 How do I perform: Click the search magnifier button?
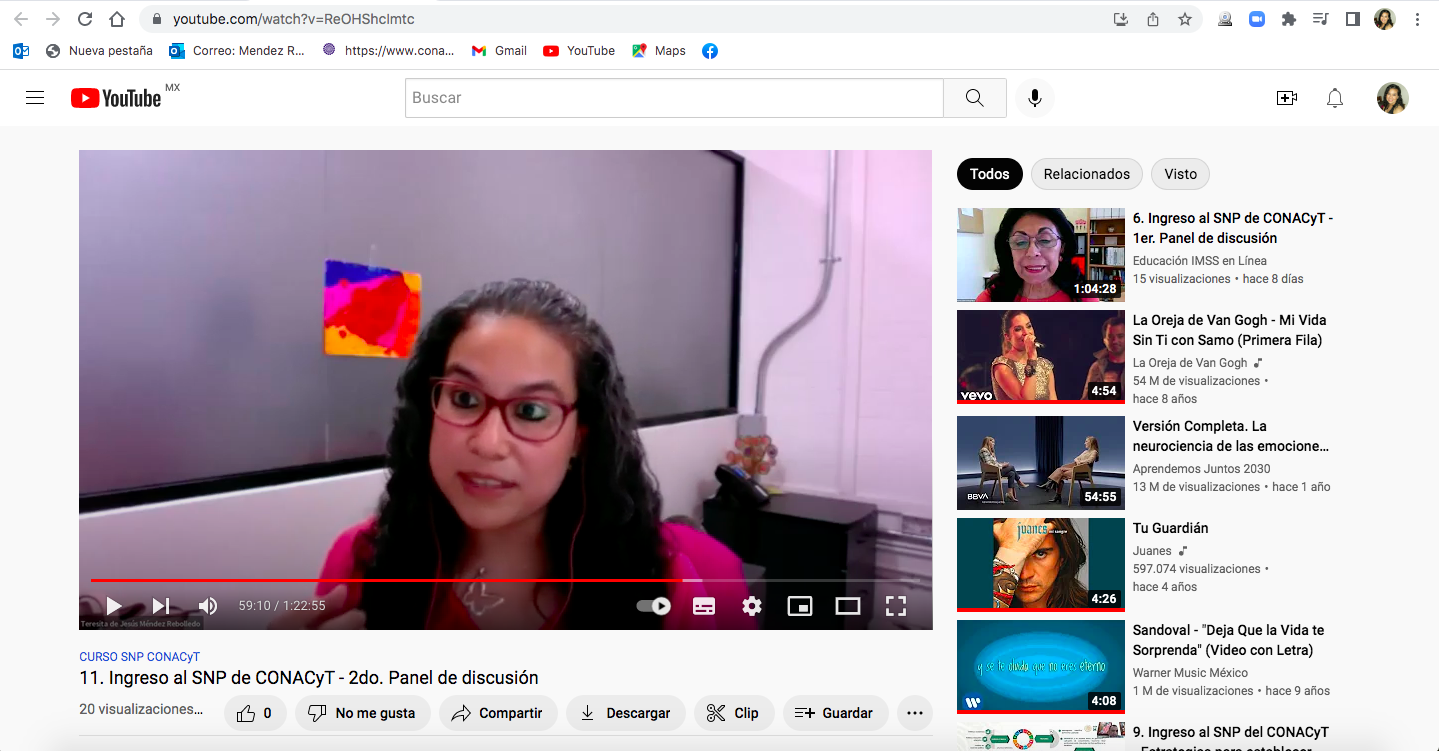[975, 98]
